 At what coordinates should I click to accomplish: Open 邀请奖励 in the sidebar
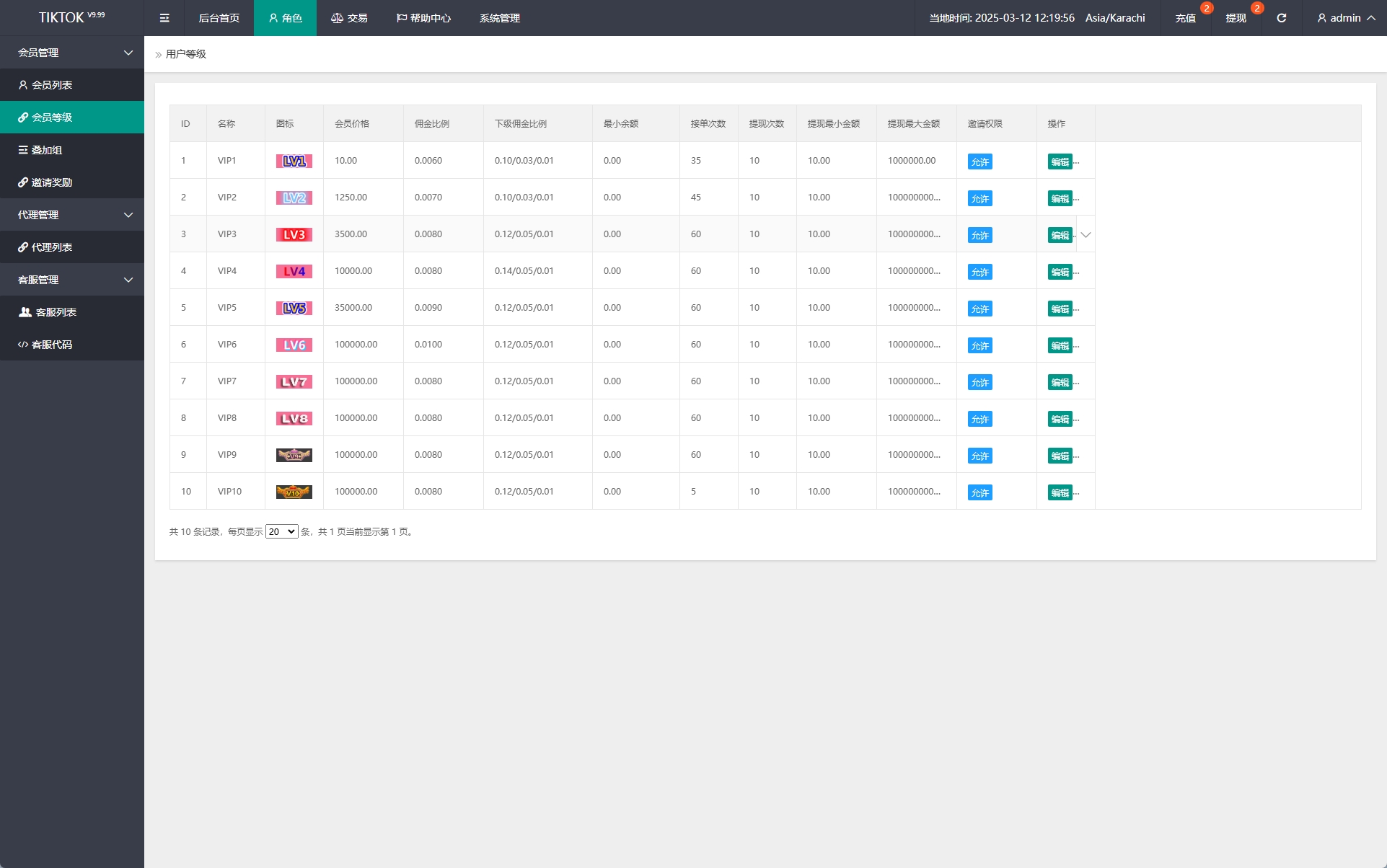point(52,182)
